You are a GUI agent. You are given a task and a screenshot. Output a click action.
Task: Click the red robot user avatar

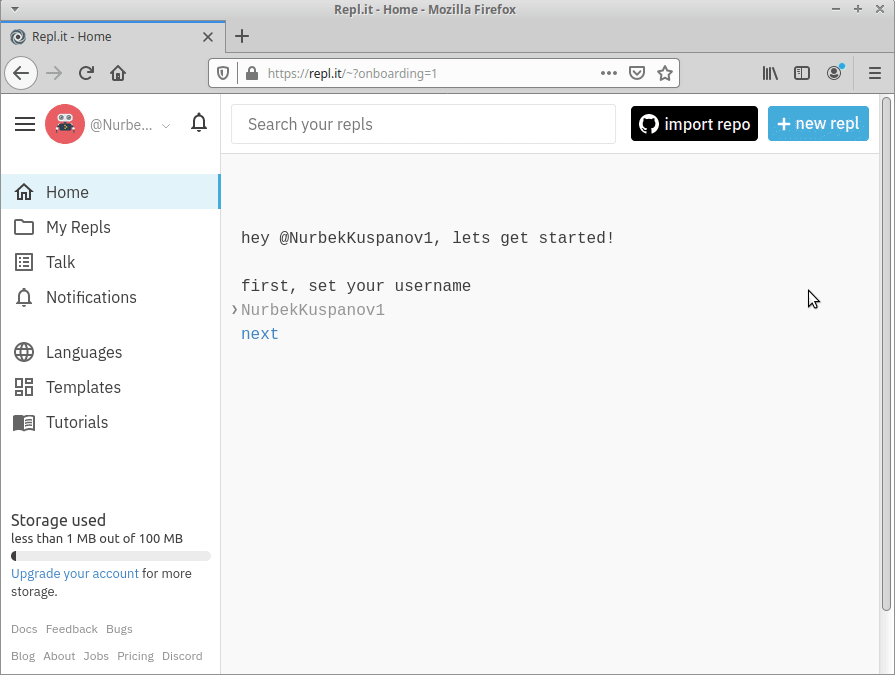click(x=65, y=124)
